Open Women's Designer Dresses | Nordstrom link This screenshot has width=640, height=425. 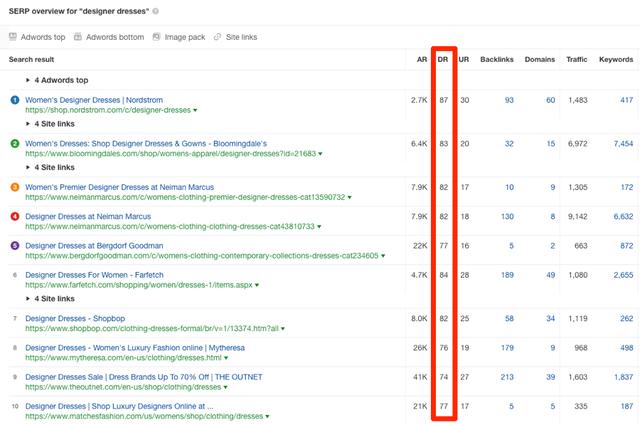click(94, 100)
